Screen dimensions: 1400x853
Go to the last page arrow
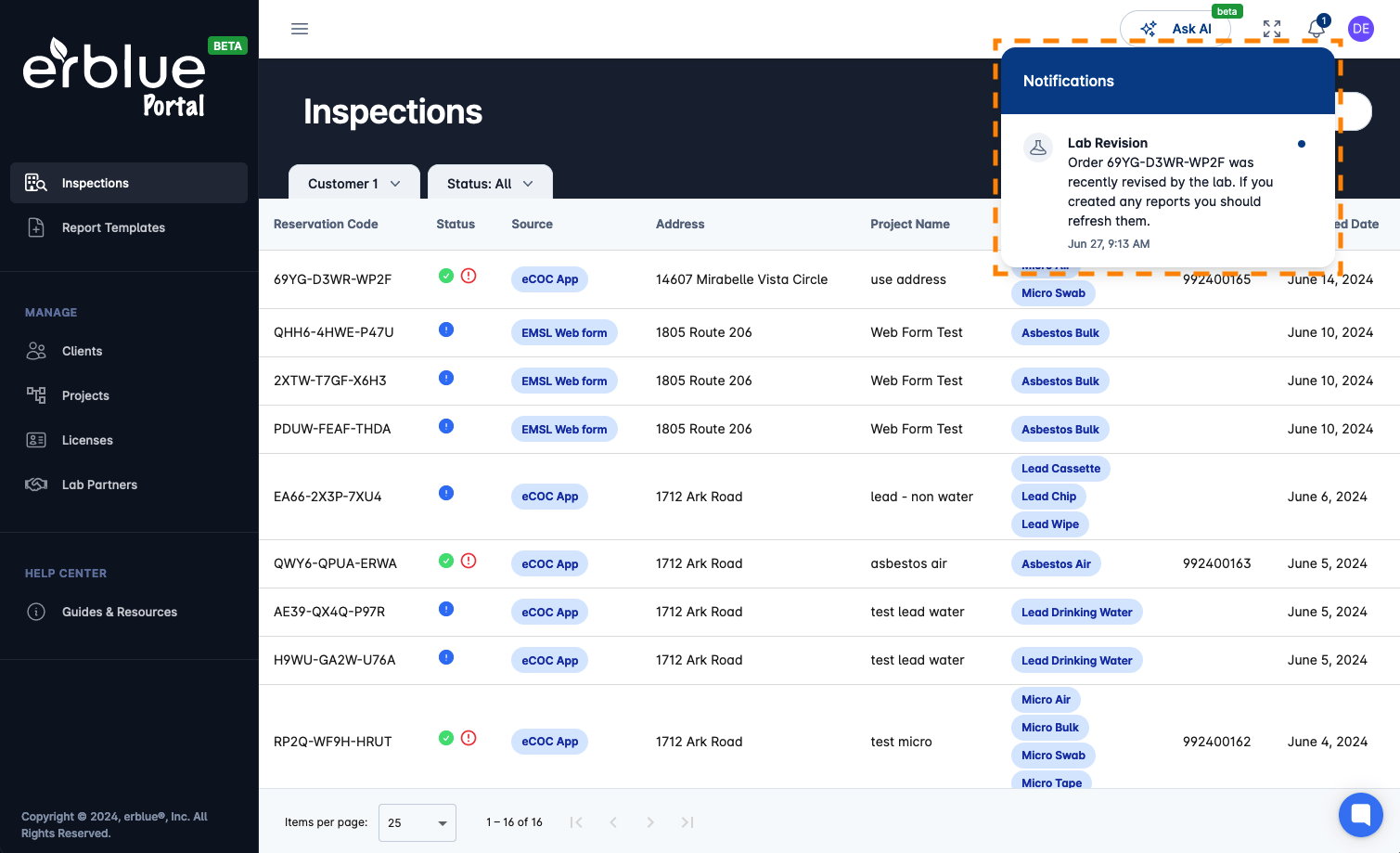point(687,822)
